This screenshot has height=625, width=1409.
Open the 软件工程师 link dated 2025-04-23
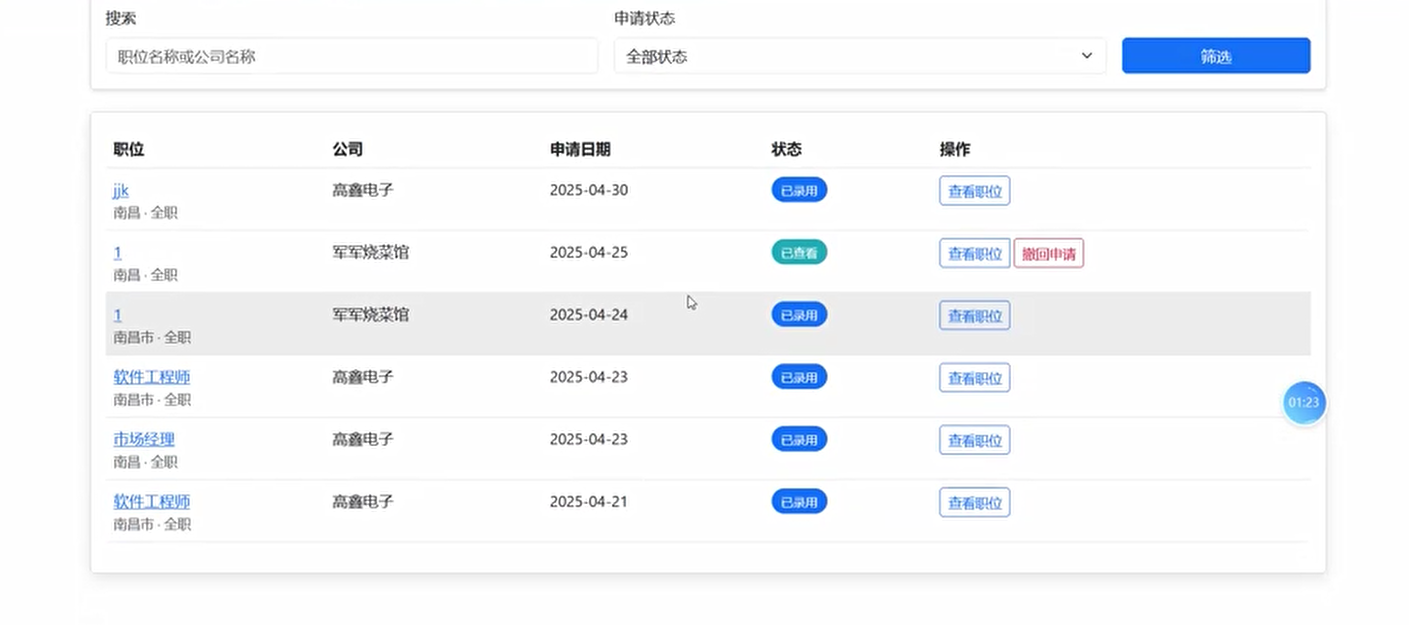click(x=151, y=377)
